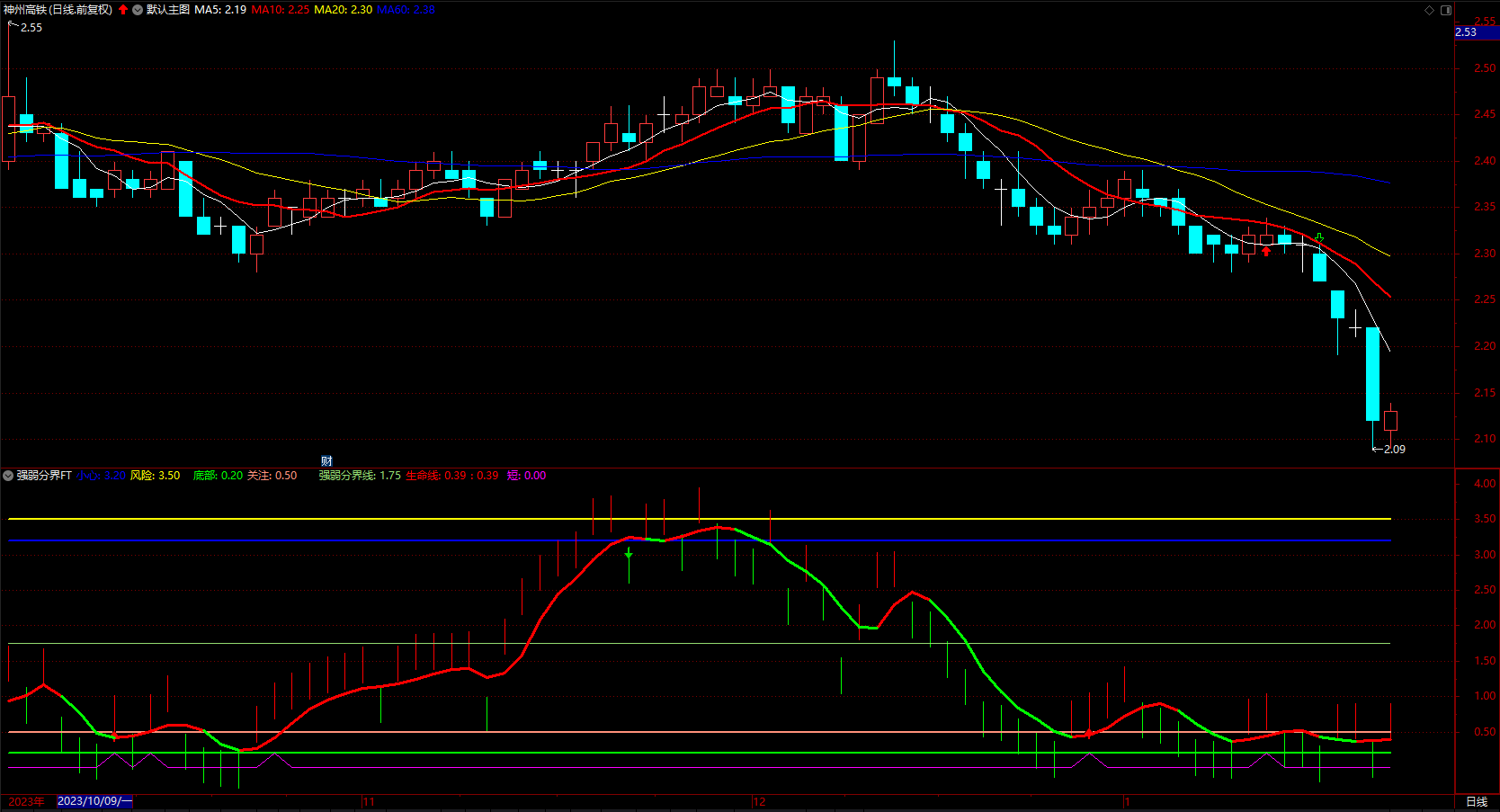Click the 2.09 low price annotation

point(1394,450)
